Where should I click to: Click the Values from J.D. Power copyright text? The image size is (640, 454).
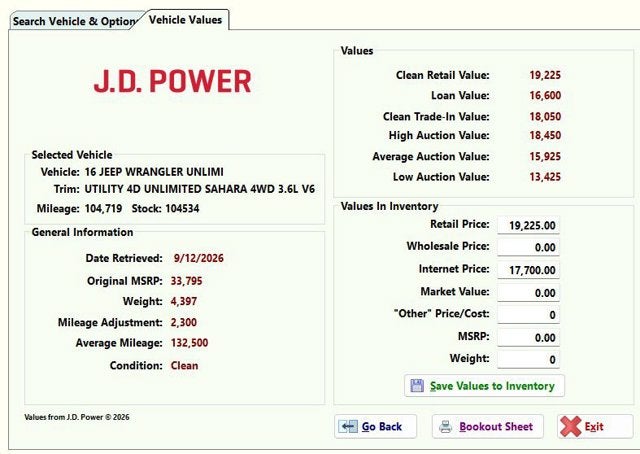click(77, 417)
